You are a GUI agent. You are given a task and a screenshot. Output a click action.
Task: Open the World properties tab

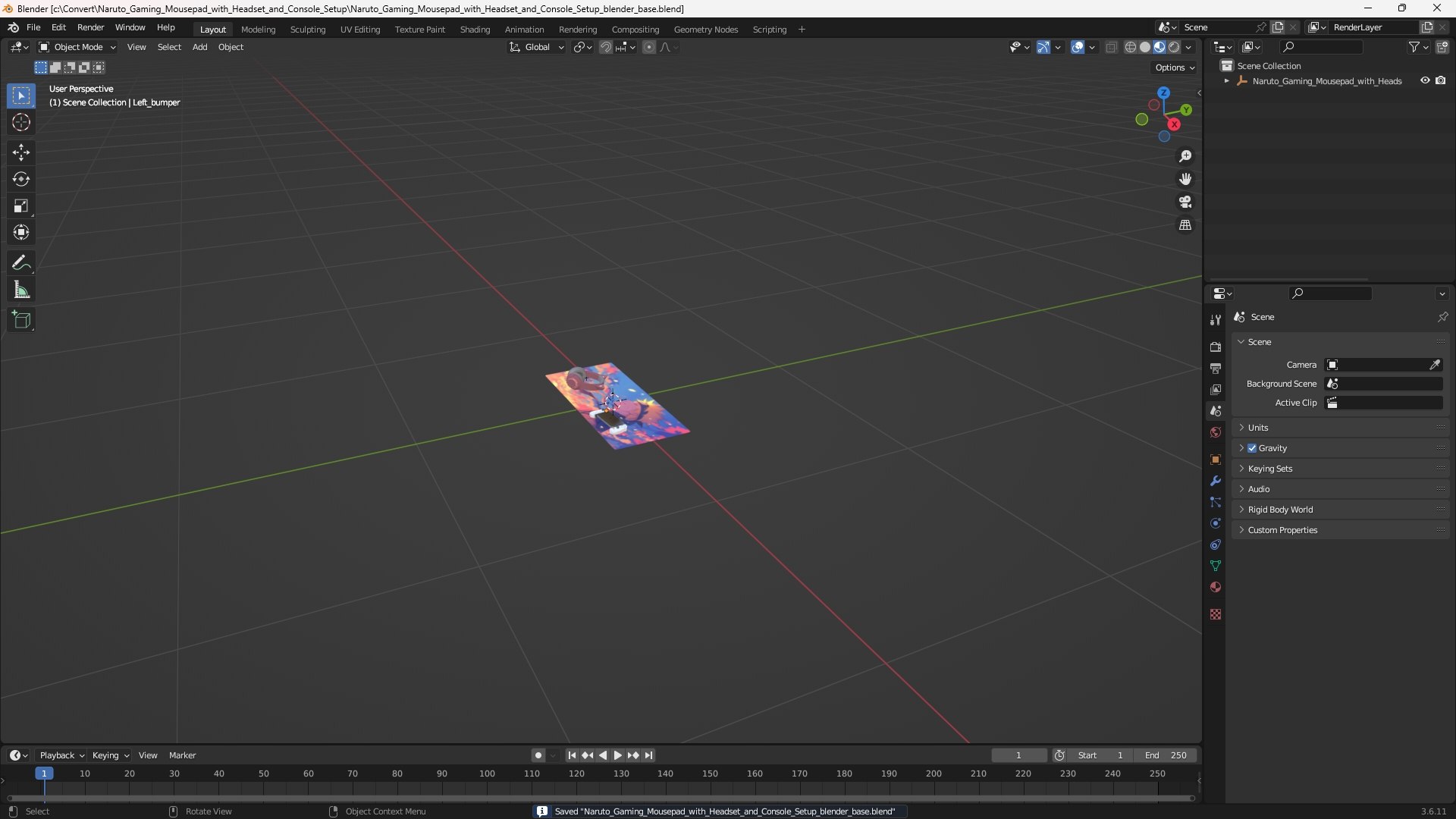[x=1216, y=432]
